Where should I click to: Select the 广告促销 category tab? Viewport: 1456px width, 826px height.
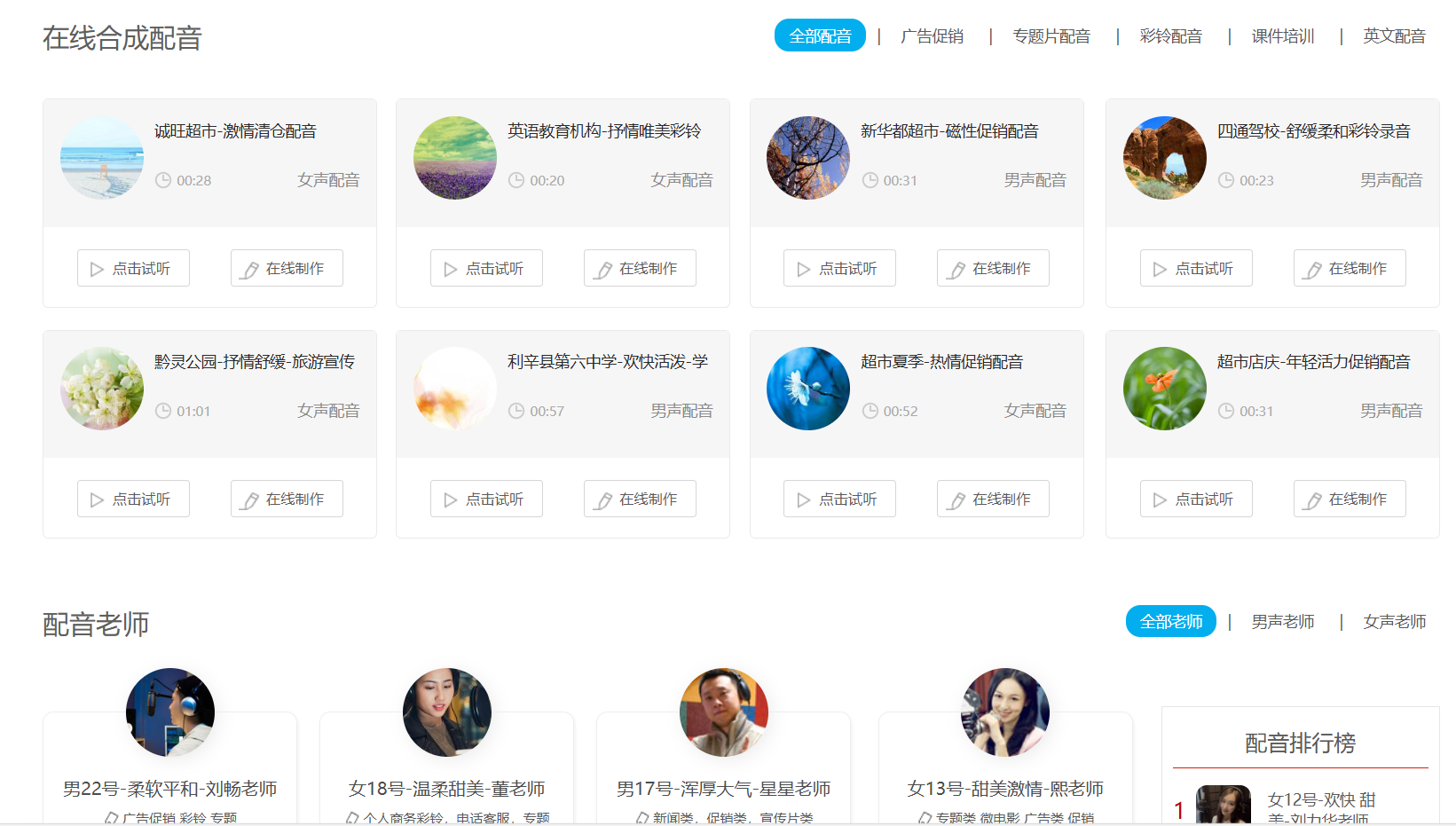coord(932,36)
